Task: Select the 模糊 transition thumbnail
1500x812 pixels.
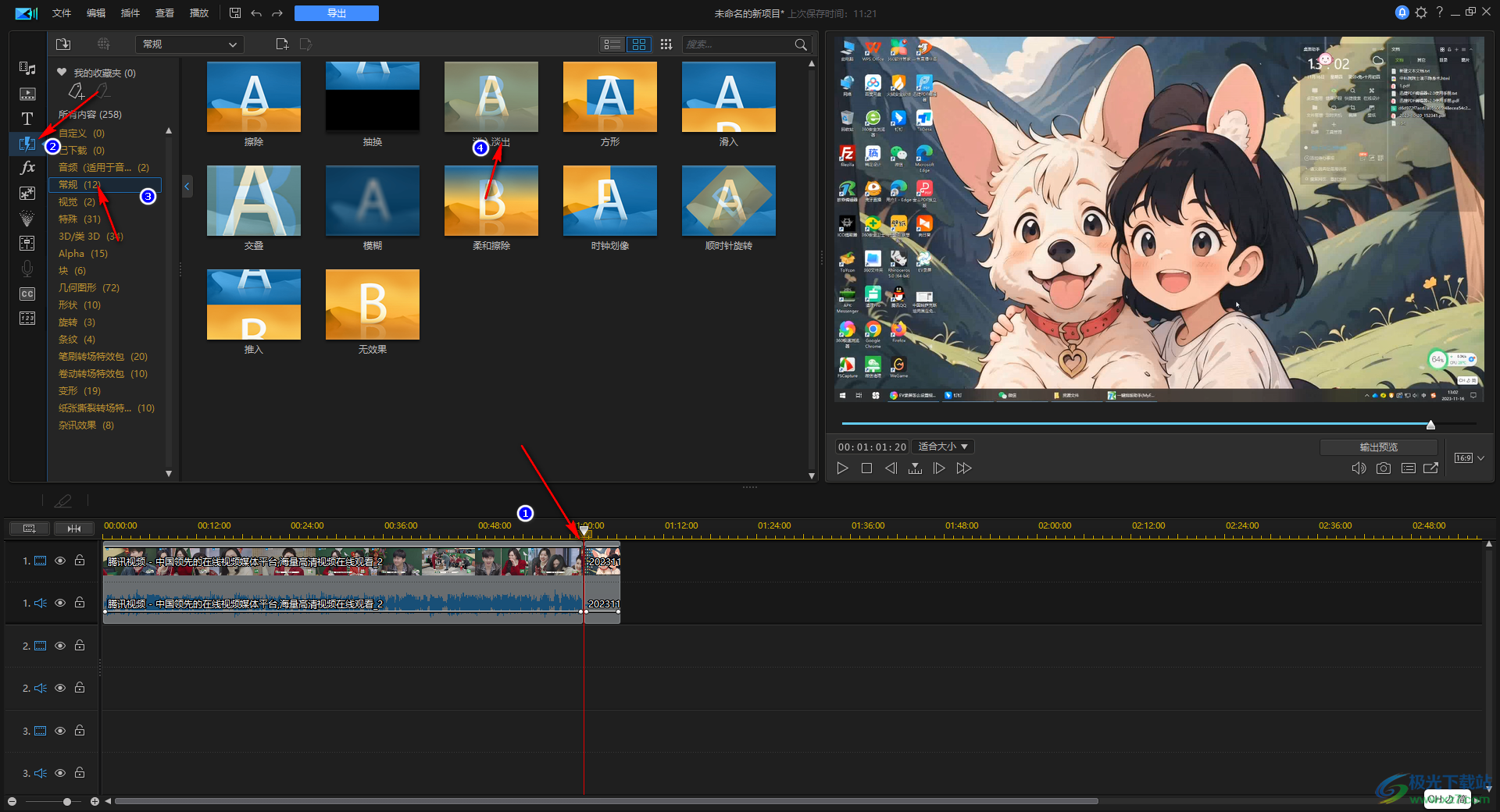Action: (373, 201)
